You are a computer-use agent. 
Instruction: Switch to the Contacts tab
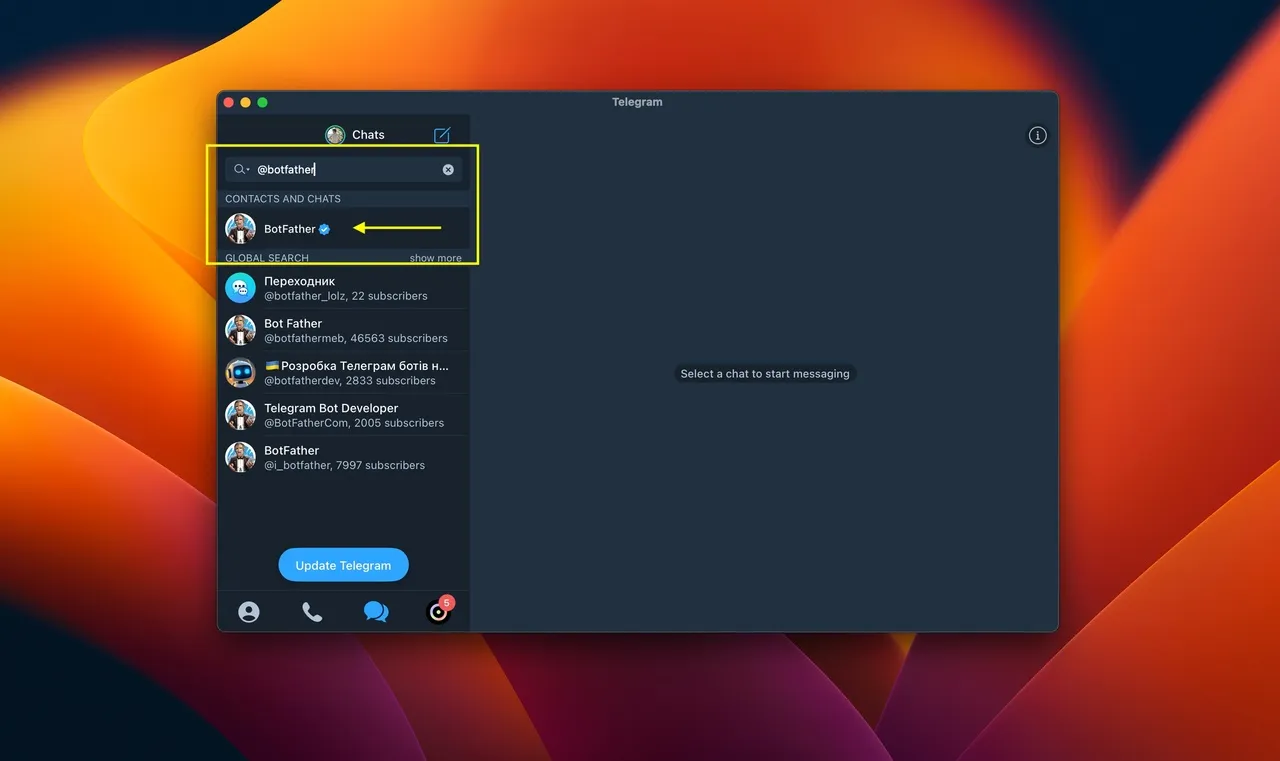click(249, 612)
